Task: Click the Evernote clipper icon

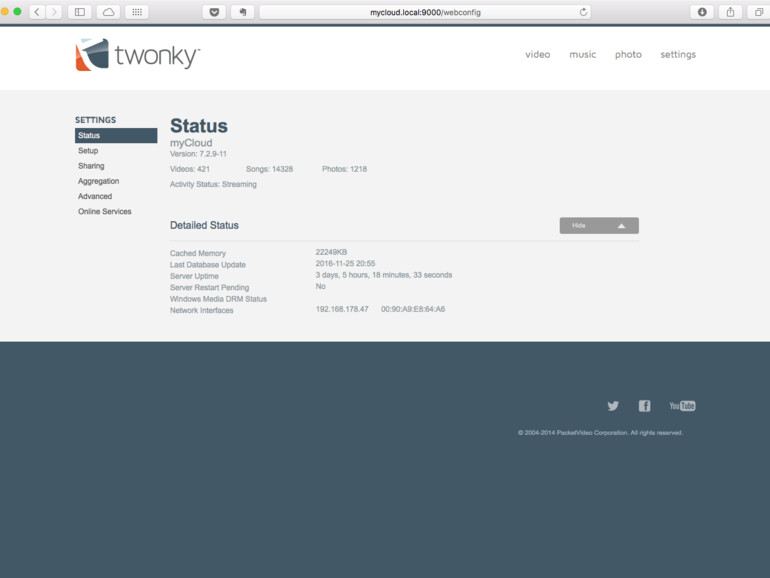Action: [243, 12]
